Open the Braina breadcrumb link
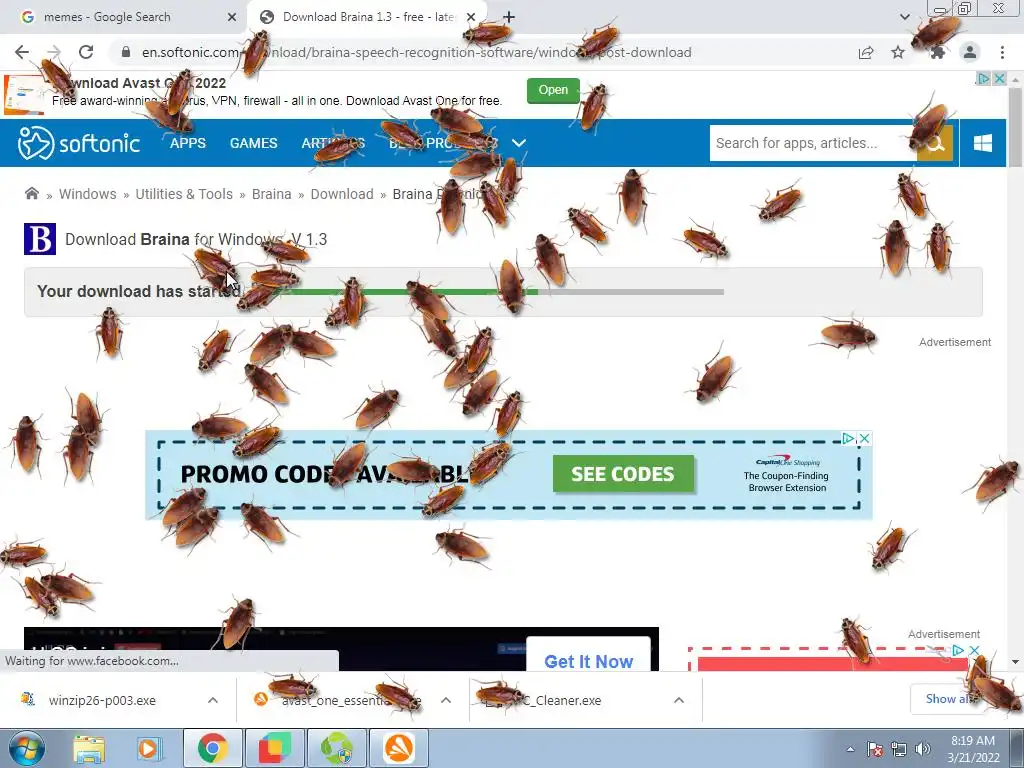The width and height of the screenshot is (1024, 768). [272, 194]
